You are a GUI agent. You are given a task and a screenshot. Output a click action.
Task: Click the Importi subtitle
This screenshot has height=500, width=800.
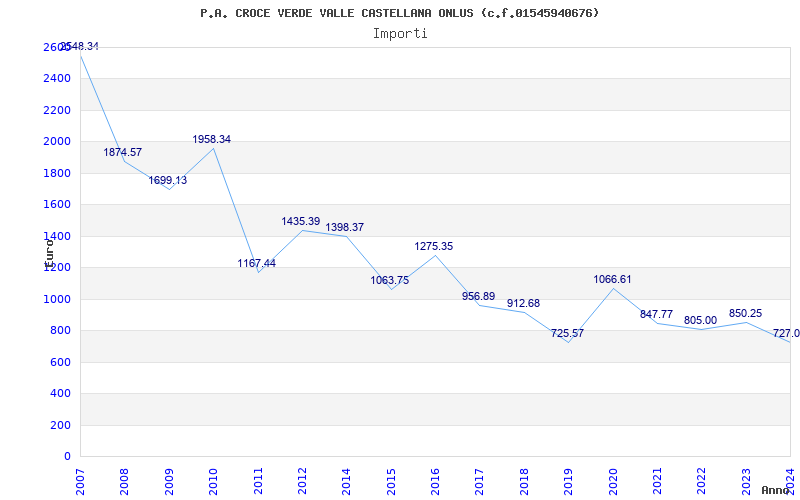(x=400, y=34)
